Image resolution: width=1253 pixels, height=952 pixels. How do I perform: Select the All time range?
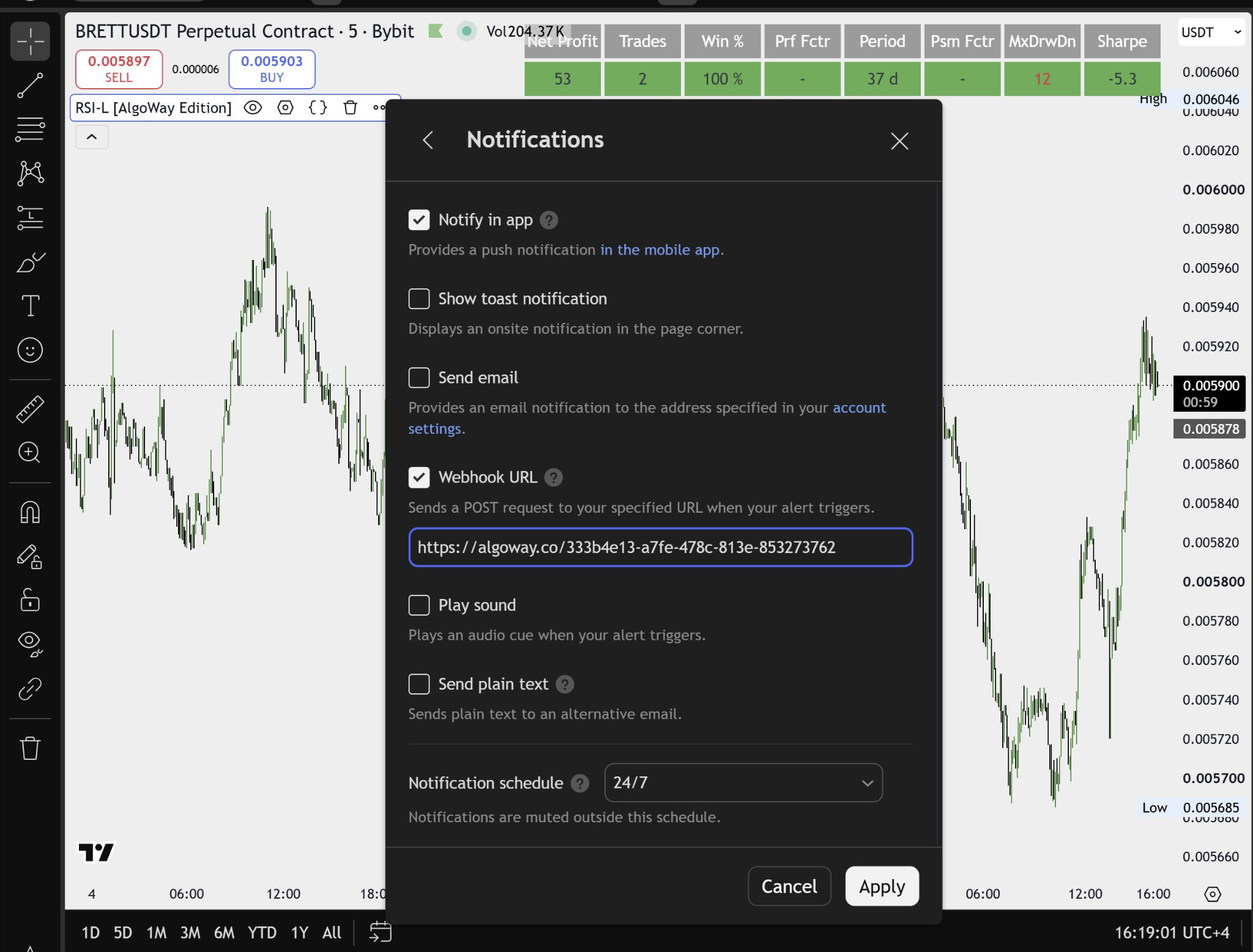click(332, 932)
